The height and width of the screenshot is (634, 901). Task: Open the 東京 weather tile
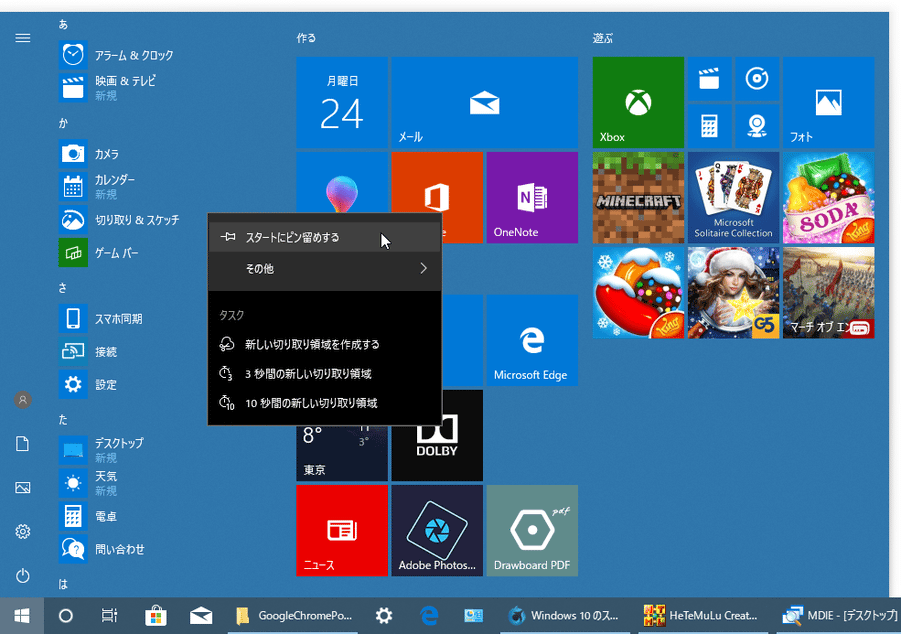coord(342,454)
